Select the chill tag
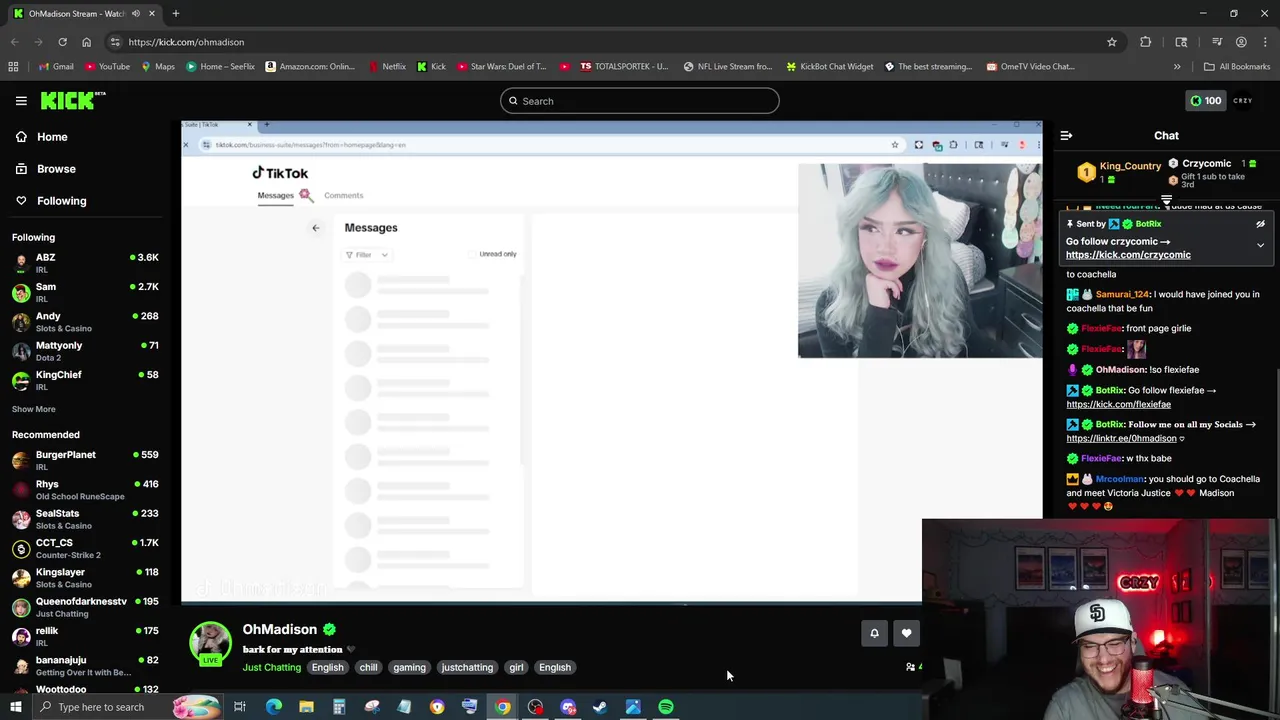1280x720 pixels. [369, 668]
